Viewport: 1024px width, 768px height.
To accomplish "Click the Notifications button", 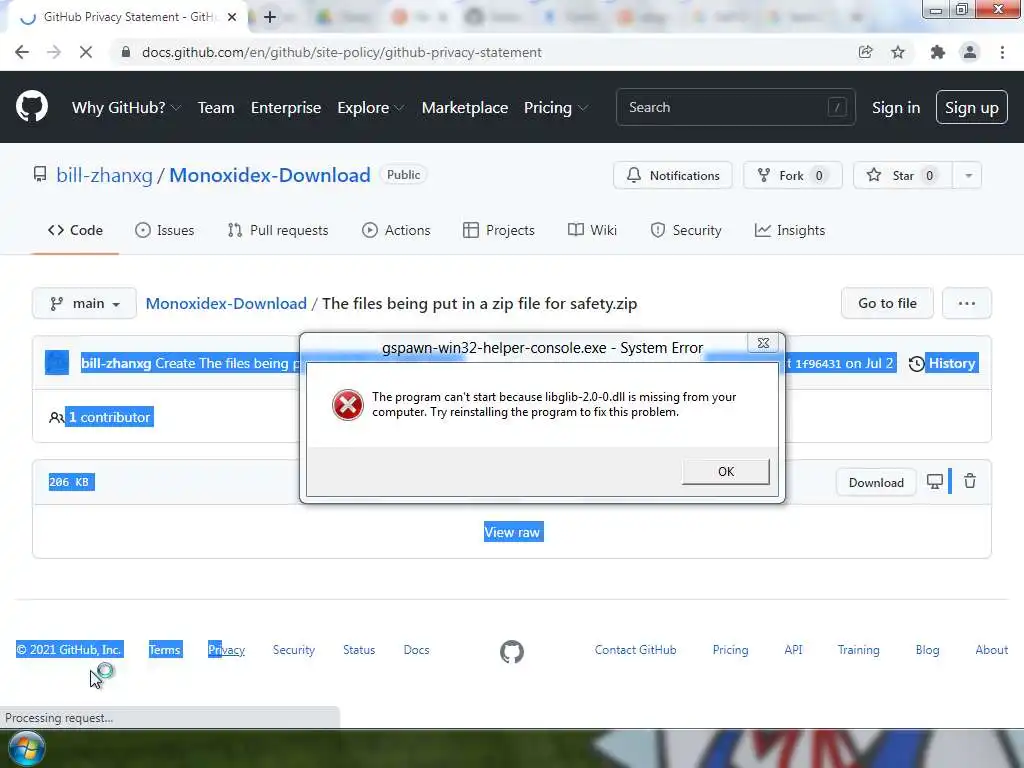I will [673, 175].
